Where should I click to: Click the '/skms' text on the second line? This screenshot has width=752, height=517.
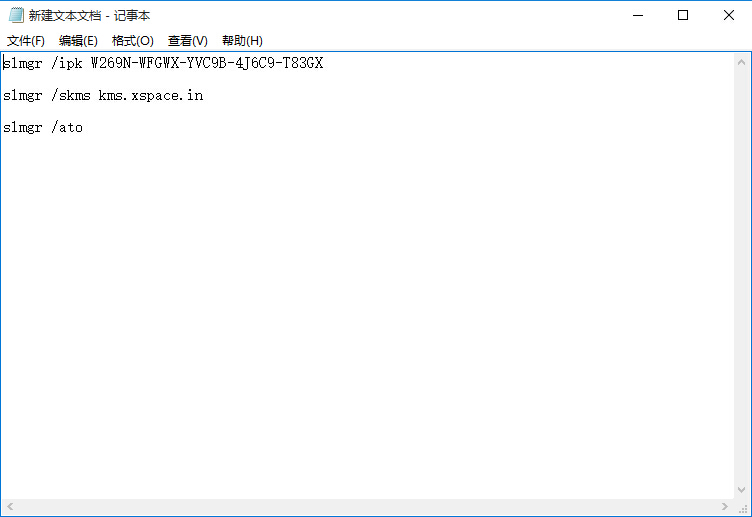tap(71, 95)
